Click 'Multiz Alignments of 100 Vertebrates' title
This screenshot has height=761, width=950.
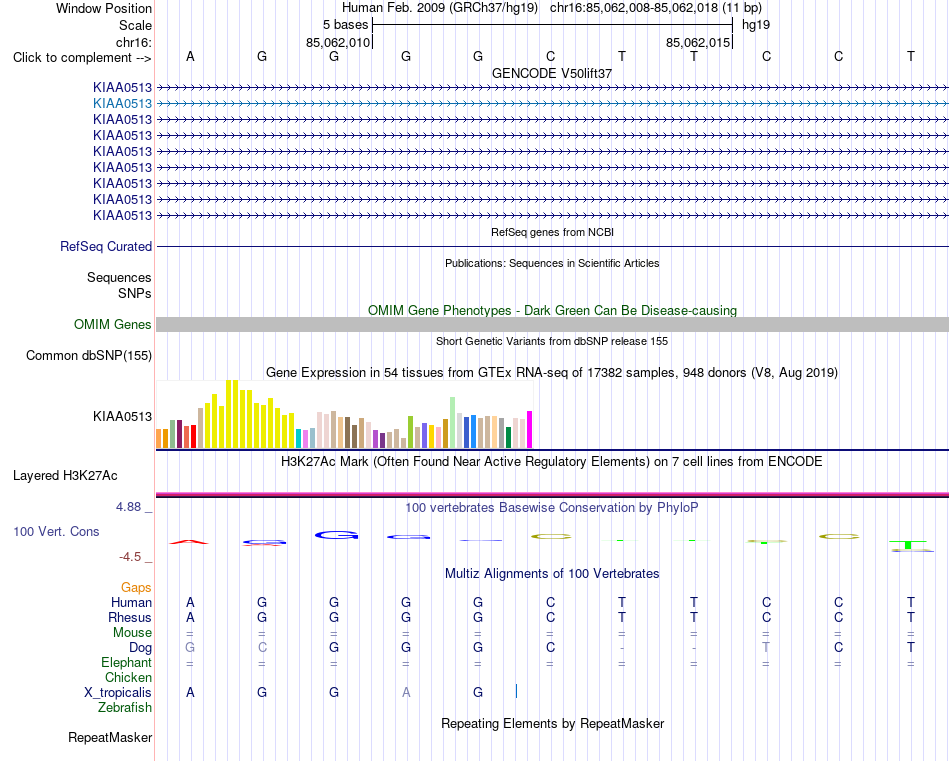(552, 573)
